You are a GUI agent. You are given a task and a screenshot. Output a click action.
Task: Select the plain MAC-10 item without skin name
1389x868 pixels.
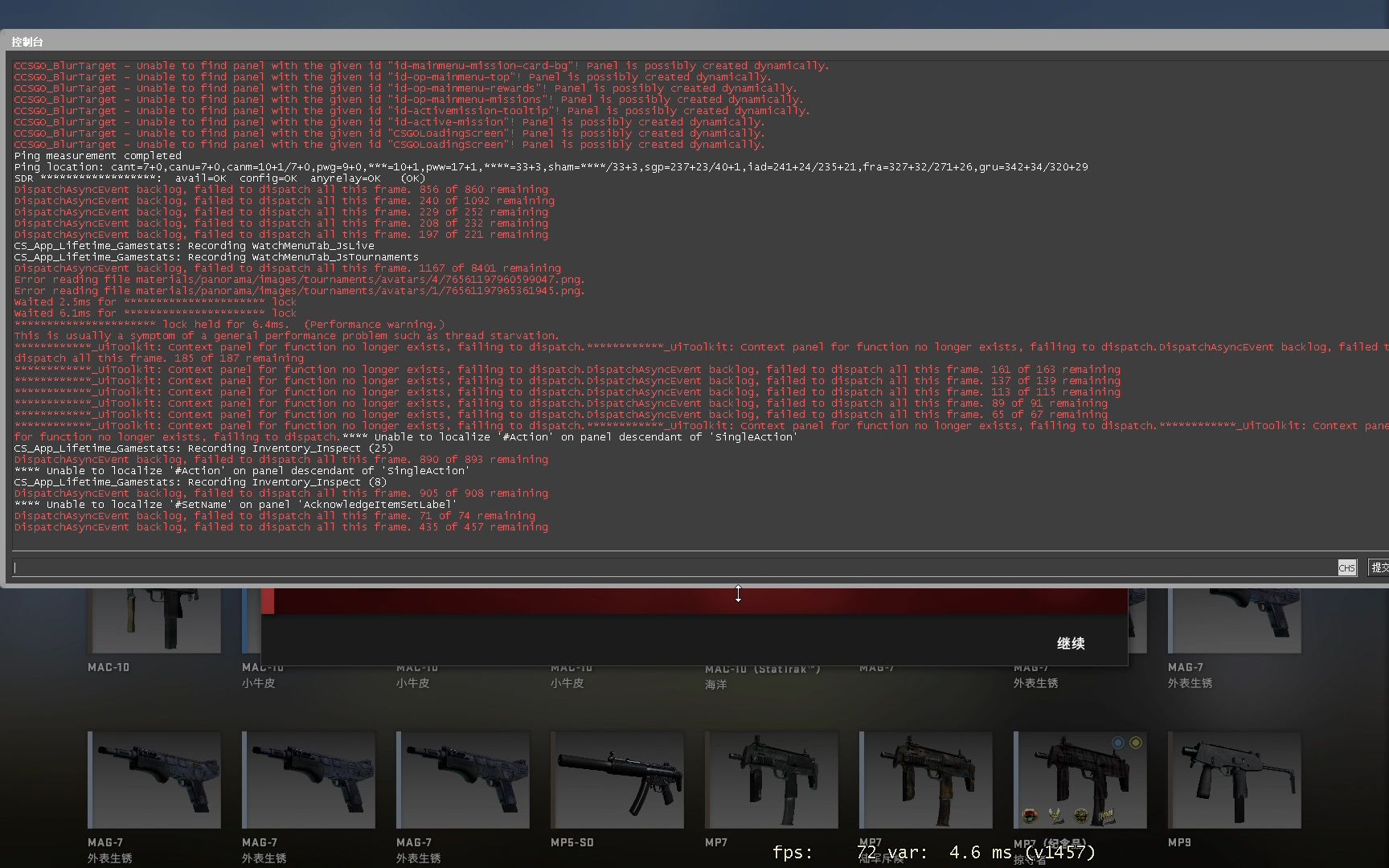coord(154,620)
